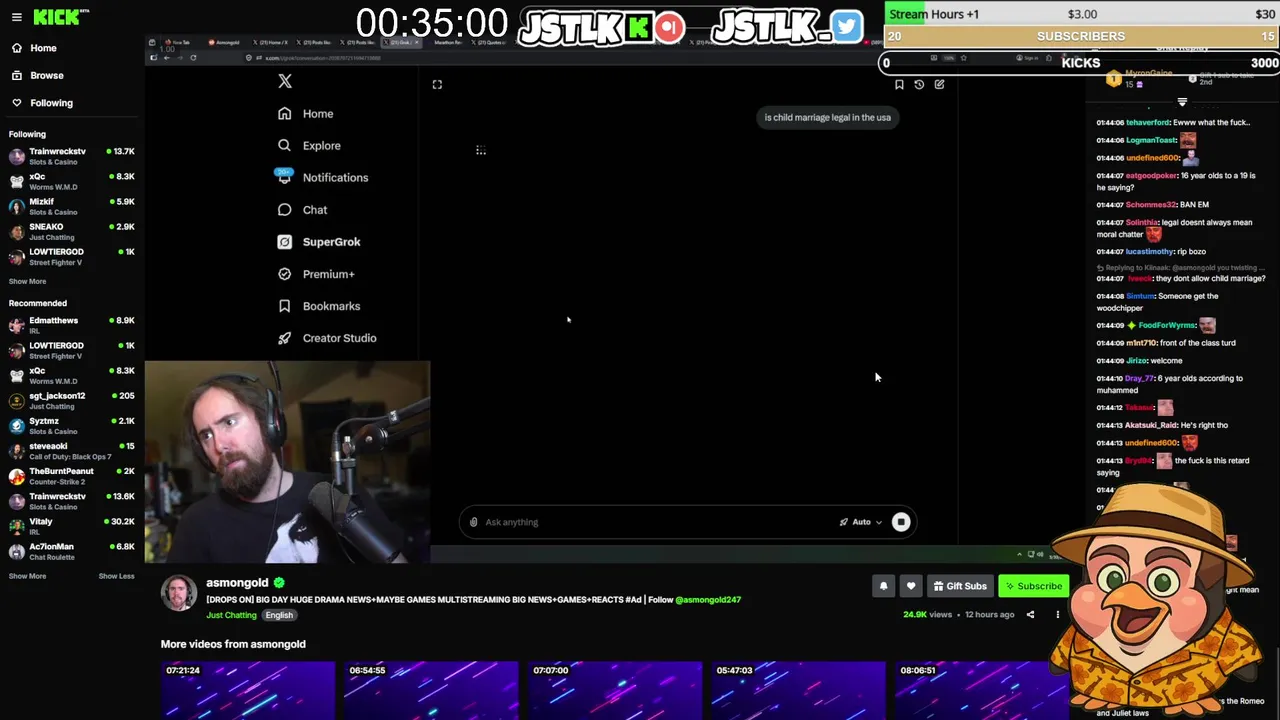Open Premium+ in X sidebar
1280x720 pixels.
[316, 274]
